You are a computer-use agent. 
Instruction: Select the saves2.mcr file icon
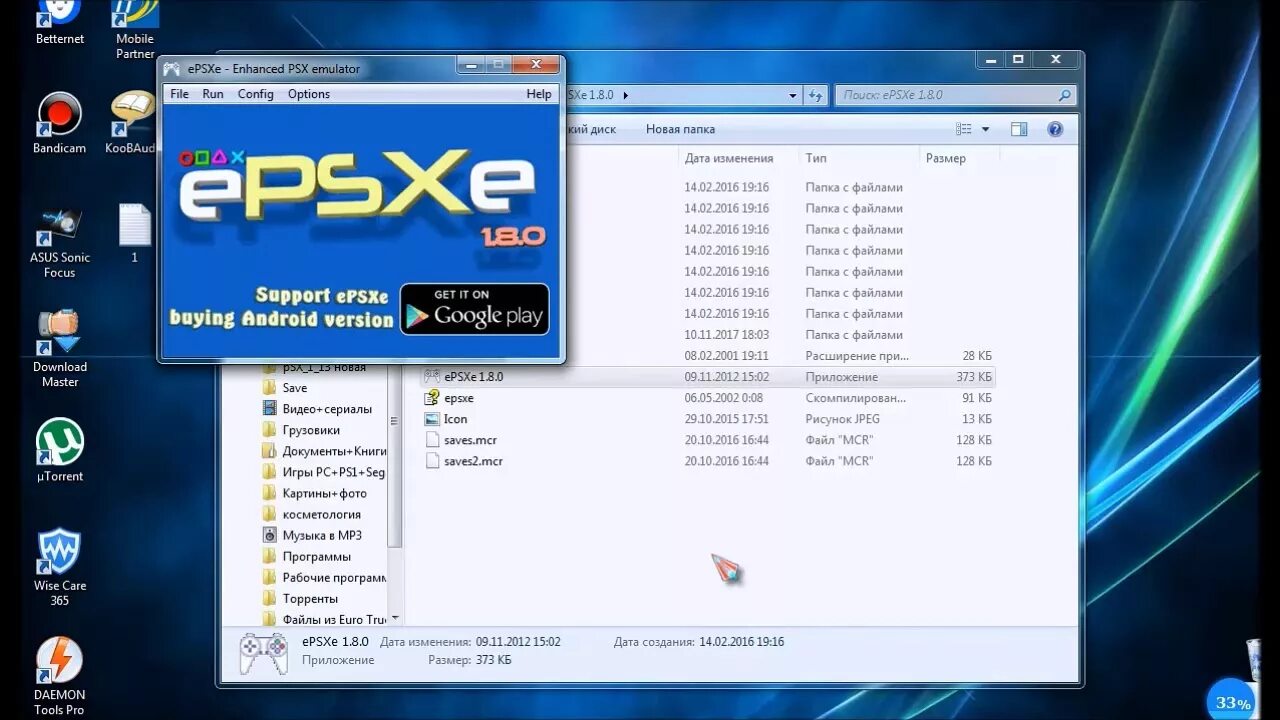432,461
